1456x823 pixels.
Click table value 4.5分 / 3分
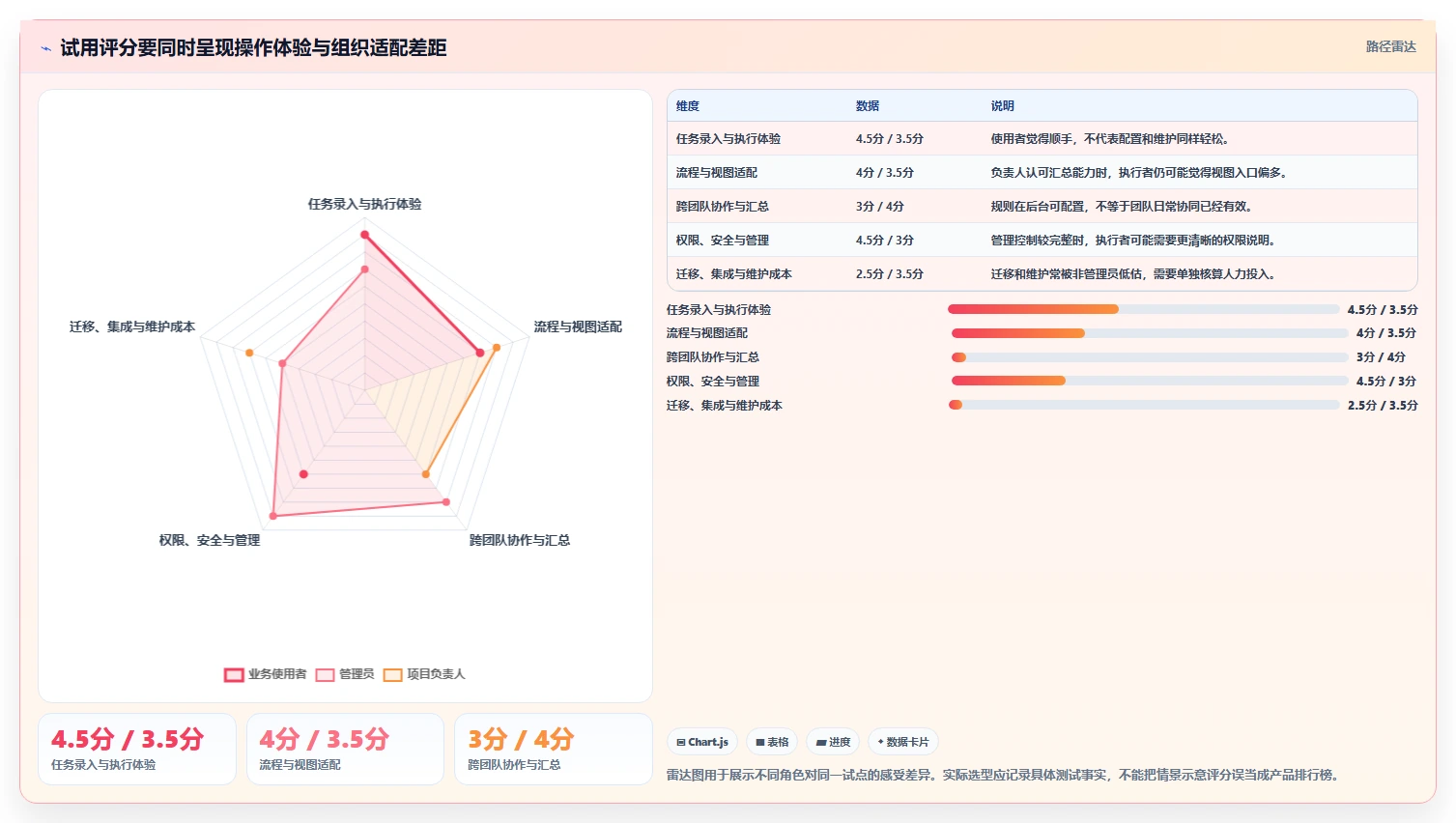point(885,241)
